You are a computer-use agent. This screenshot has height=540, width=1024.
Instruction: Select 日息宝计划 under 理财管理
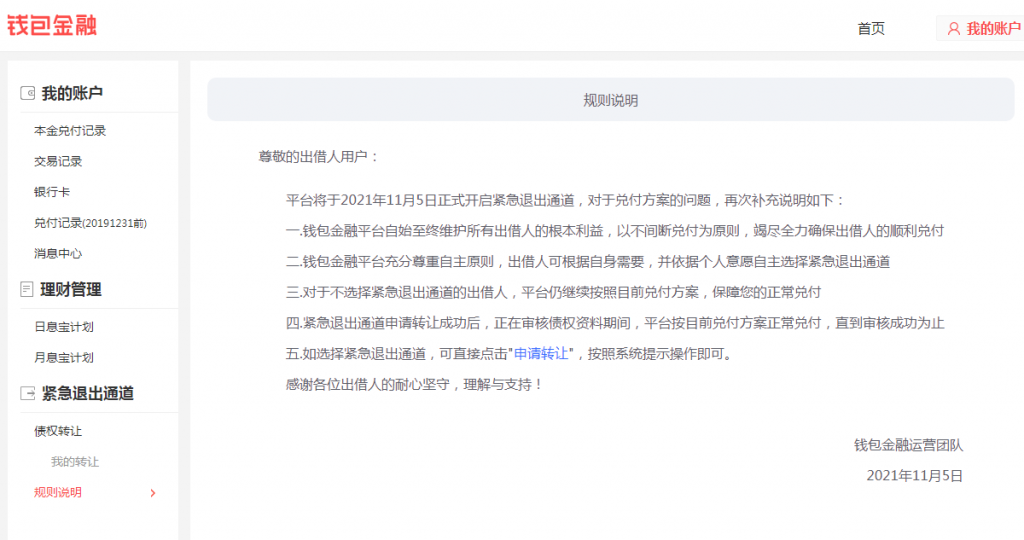64,327
